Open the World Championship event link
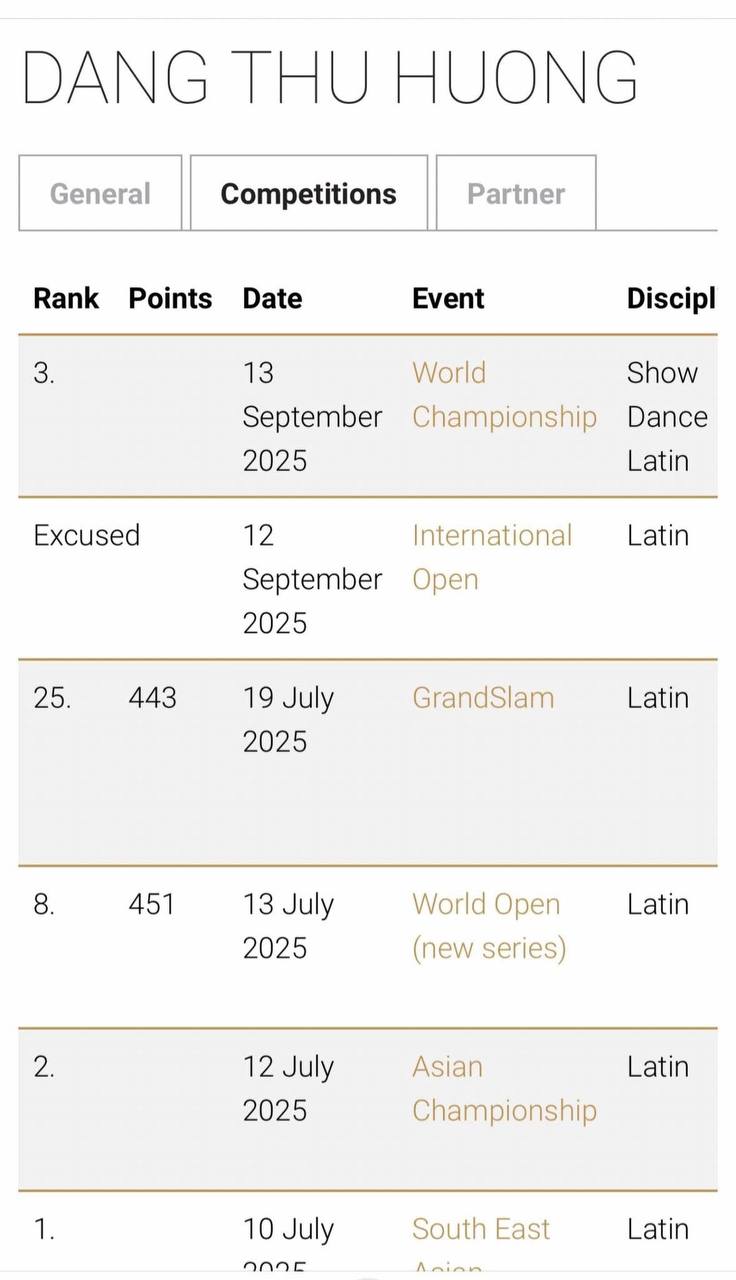The height and width of the screenshot is (1280, 736). pos(504,395)
